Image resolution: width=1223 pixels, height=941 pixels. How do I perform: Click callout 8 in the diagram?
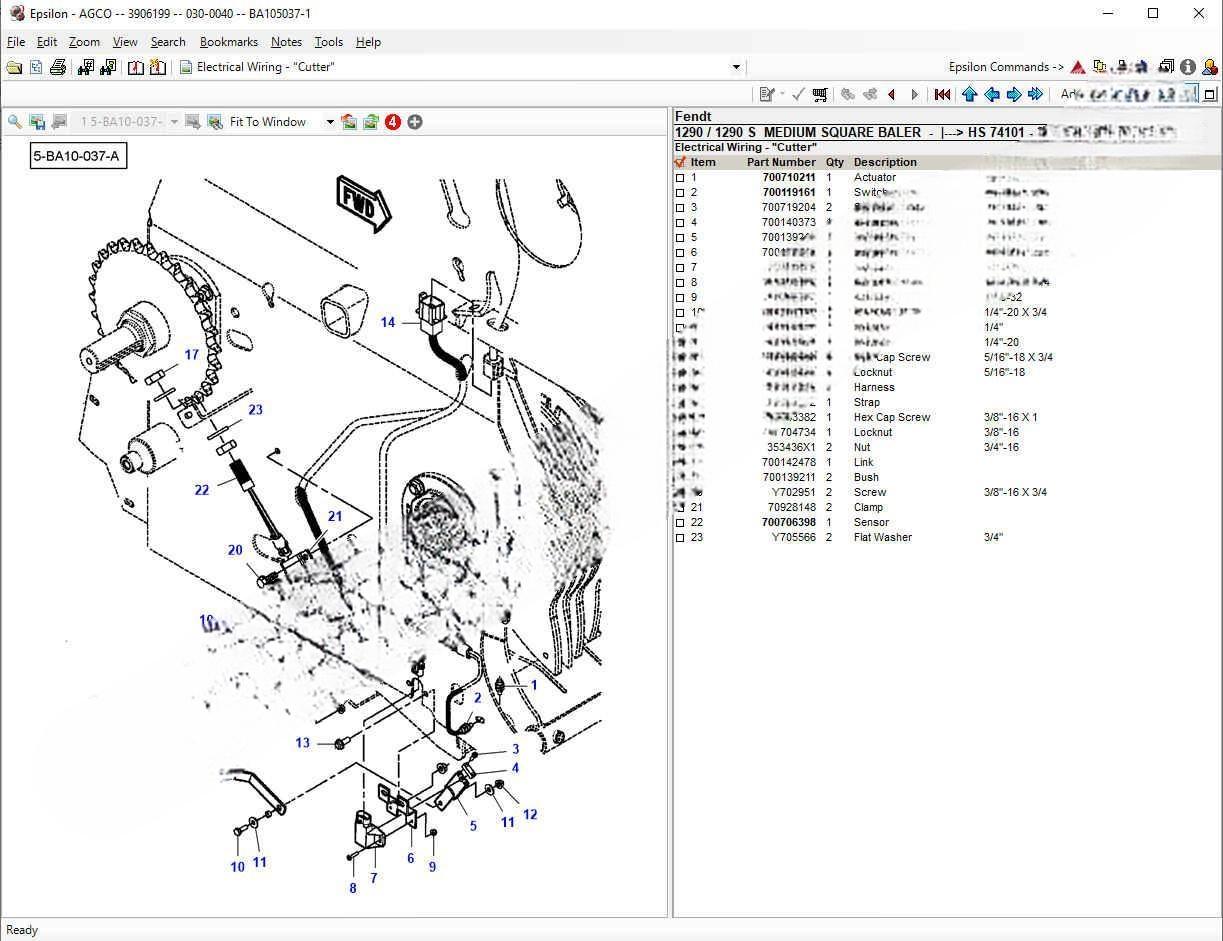(353, 888)
